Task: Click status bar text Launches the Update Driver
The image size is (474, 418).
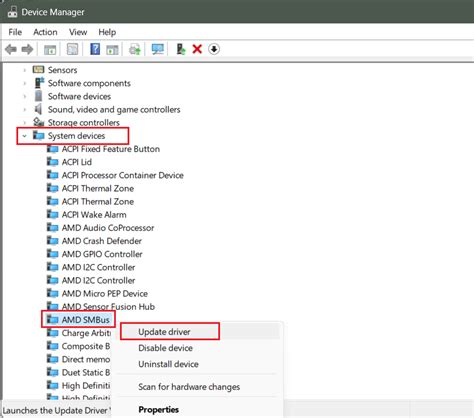Action: (55, 410)
